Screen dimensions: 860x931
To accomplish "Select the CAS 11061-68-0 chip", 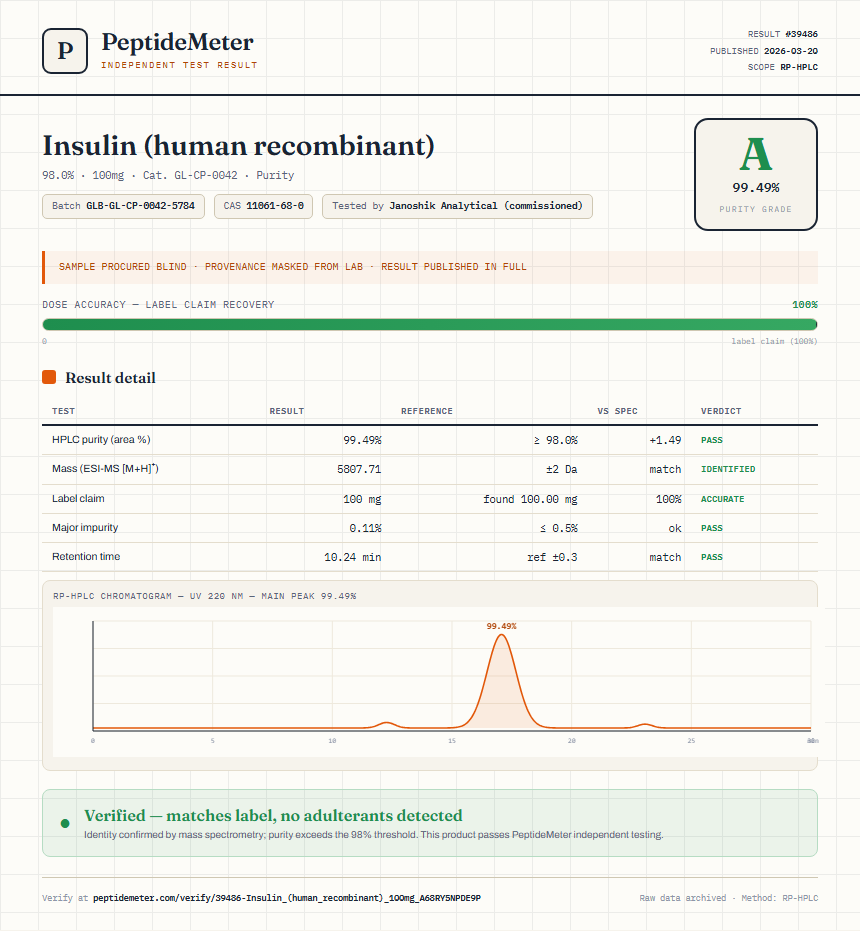I will (x=264, y=206).
